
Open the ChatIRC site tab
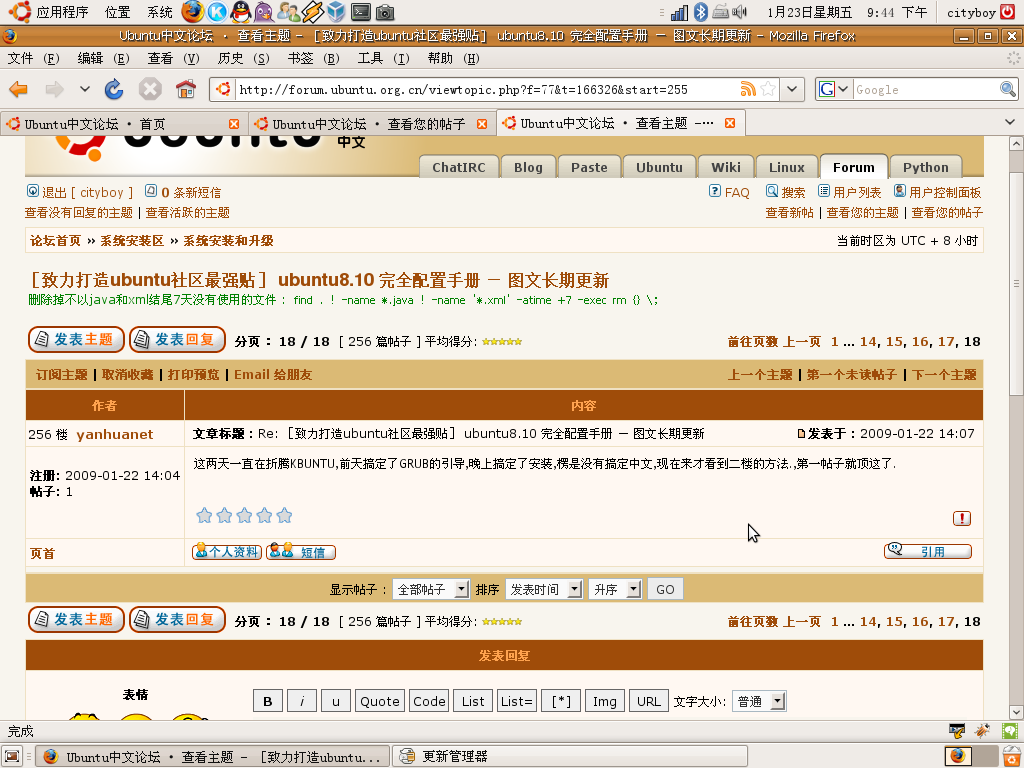click(x=459, y=167)
